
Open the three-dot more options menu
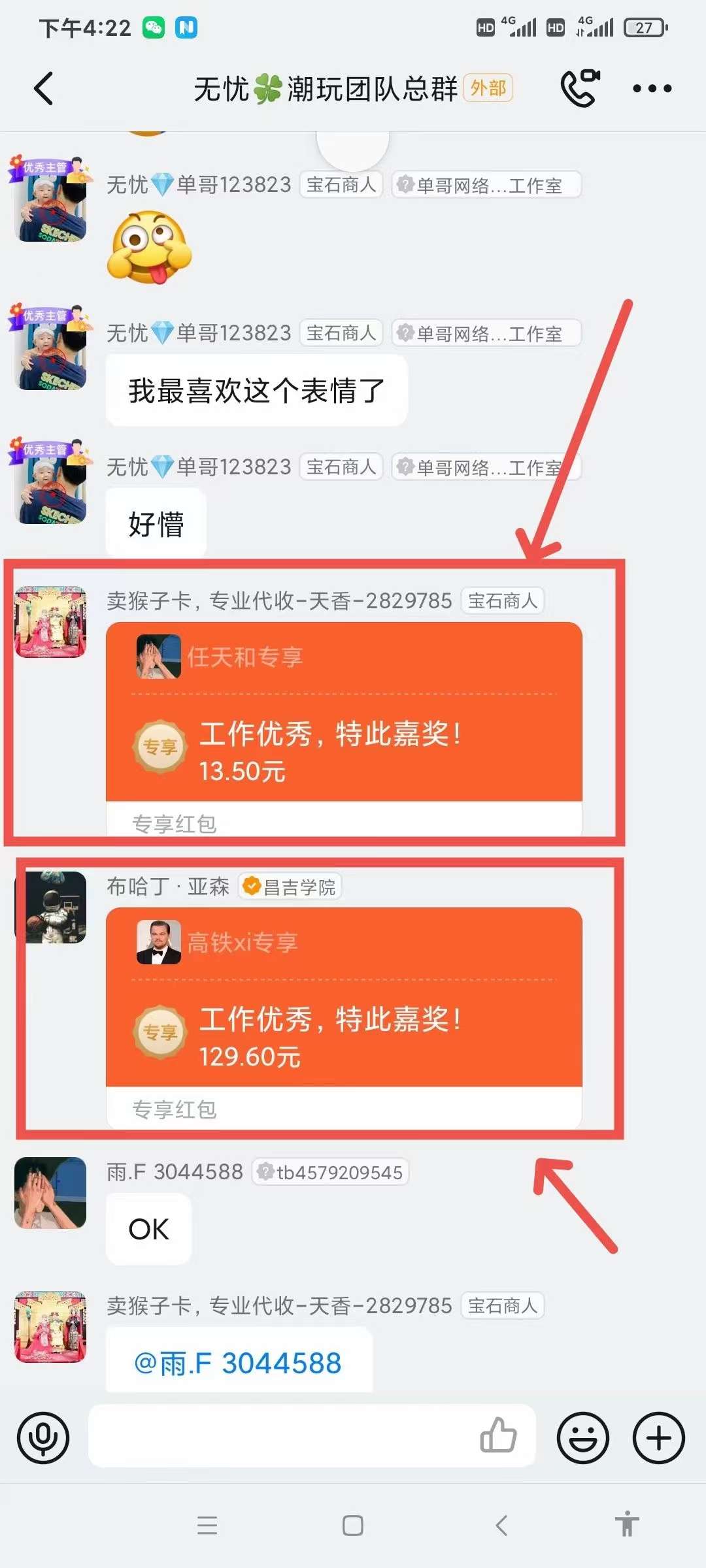pos(652,89)
